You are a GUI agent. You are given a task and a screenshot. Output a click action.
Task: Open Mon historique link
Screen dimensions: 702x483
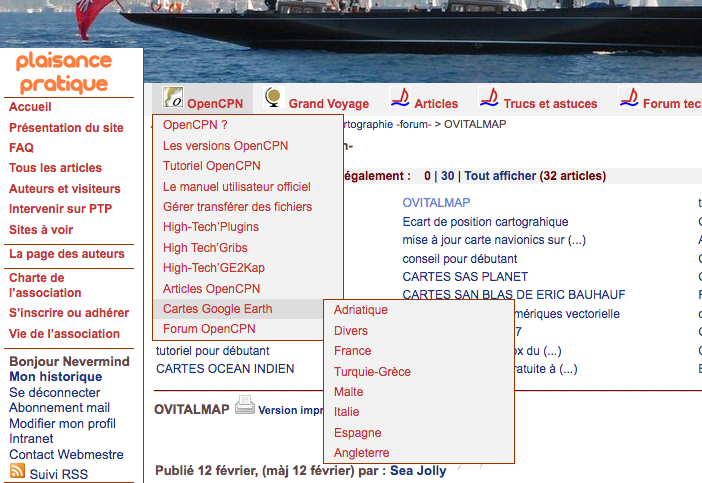tap(56, 377)
